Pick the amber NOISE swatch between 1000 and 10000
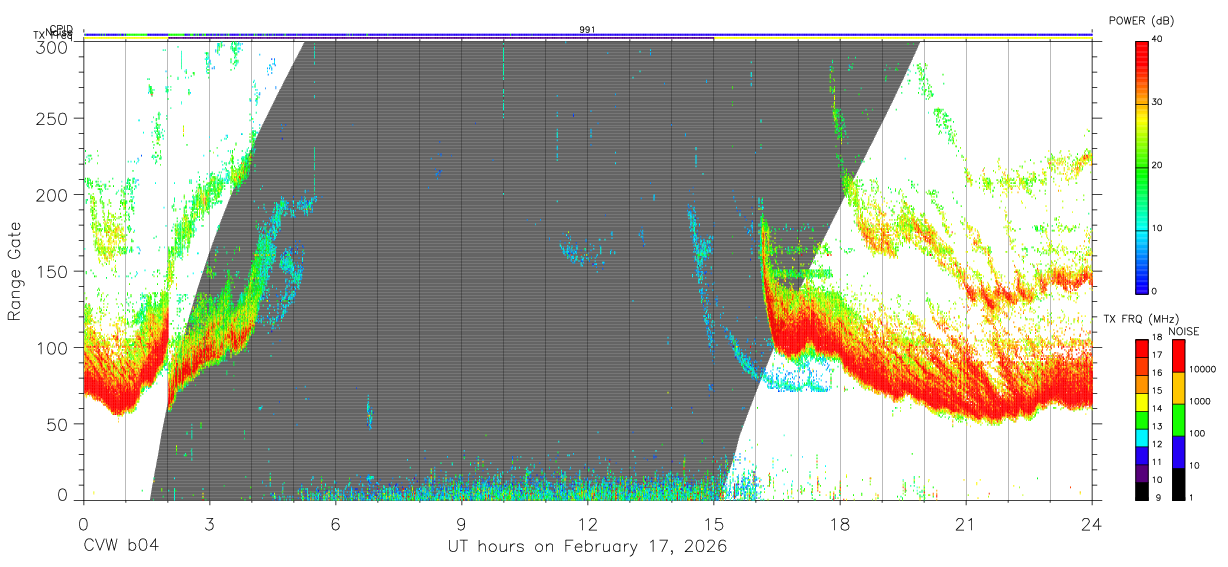The width and height of the screenshot is (1228, 567). pos(1178,388)
